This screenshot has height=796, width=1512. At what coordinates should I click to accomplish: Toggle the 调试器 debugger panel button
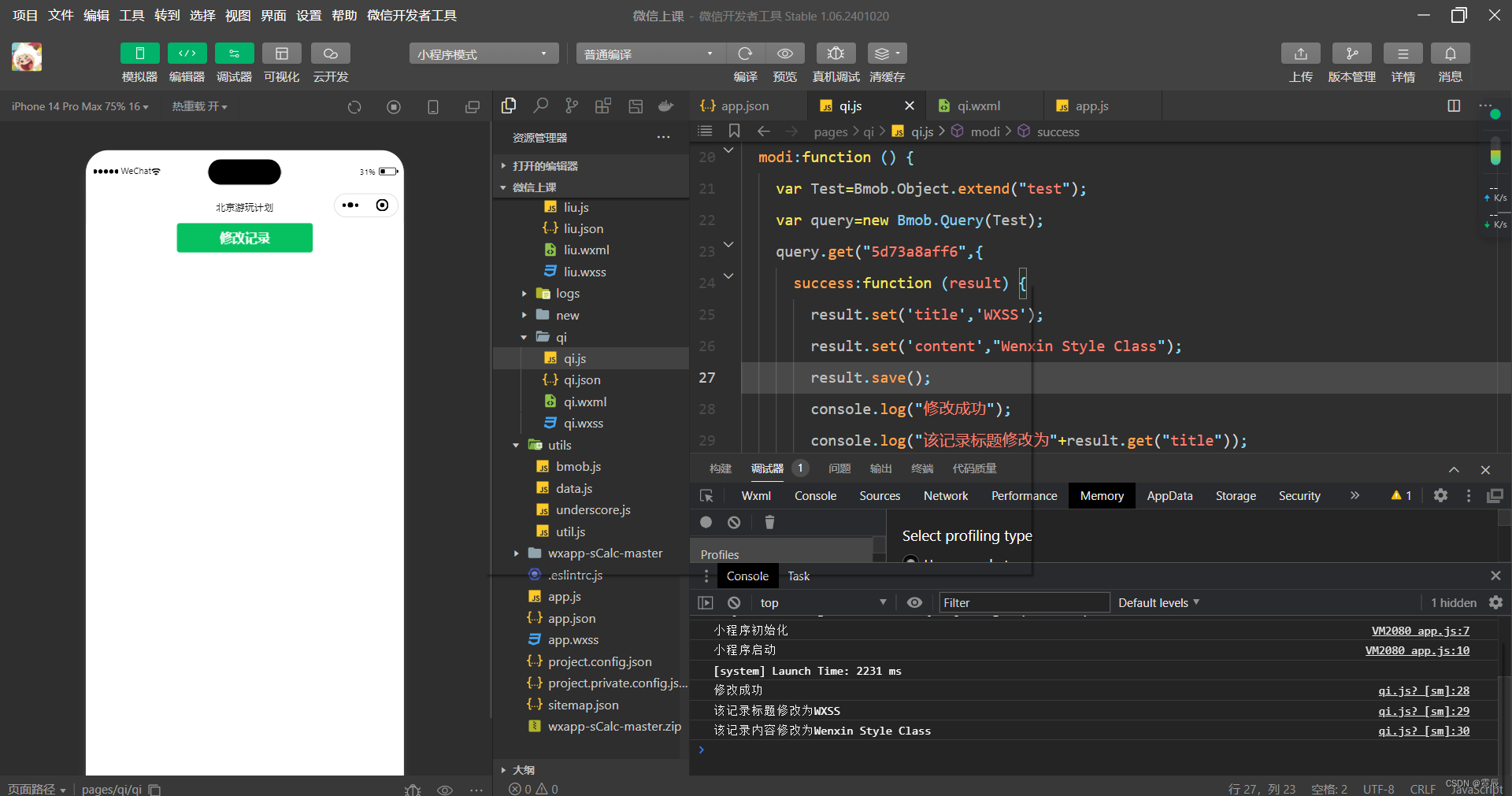point(234,54)
